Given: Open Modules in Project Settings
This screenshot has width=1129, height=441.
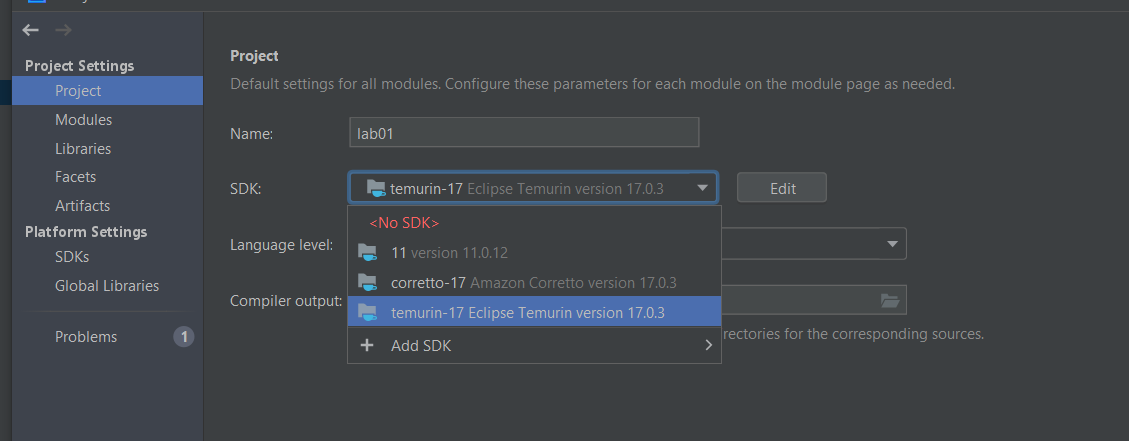Looking at the screenshot, I should [83, 120].
